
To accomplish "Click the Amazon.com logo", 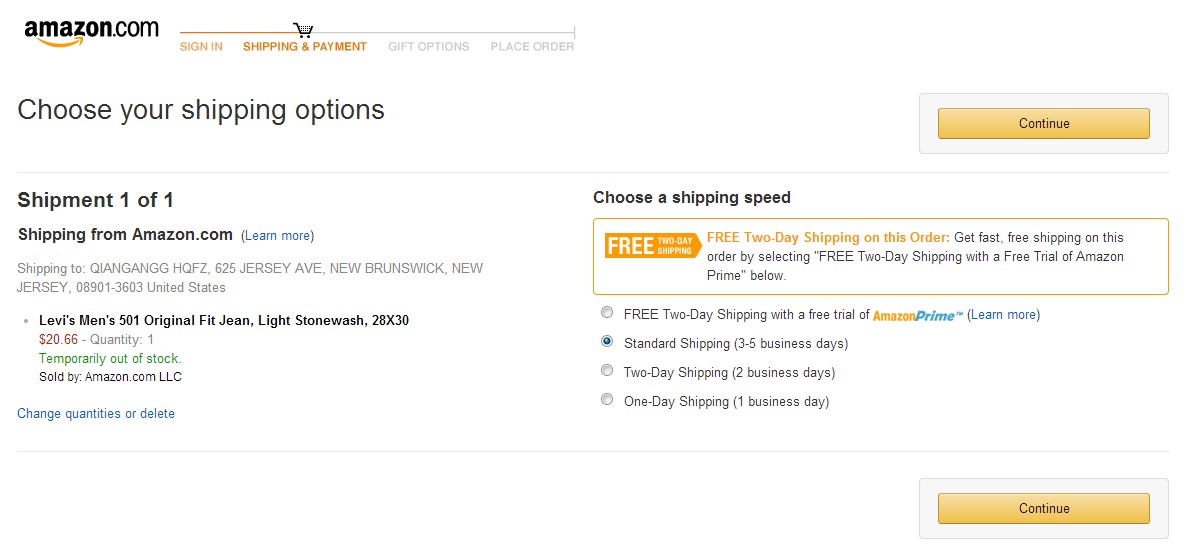I will click(x=91, y=31).
